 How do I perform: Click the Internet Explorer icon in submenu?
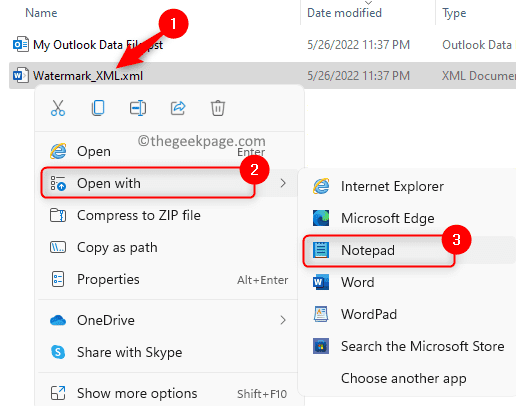(321, 186)
